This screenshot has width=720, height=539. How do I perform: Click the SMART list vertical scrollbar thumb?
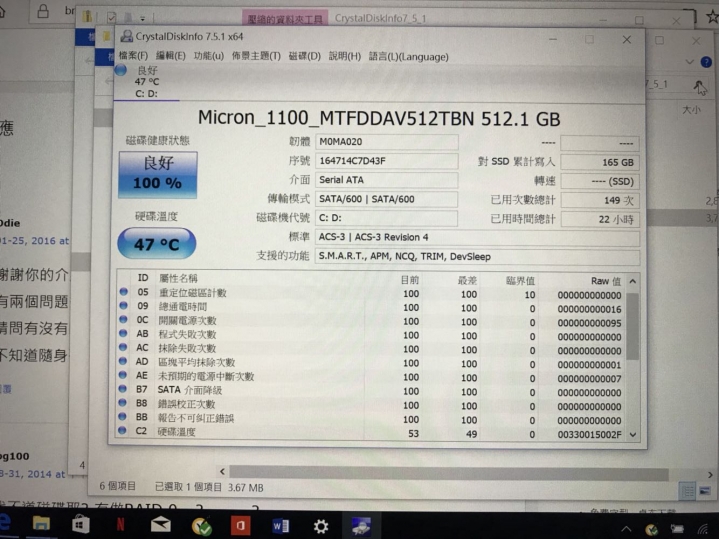click(633, 326)
